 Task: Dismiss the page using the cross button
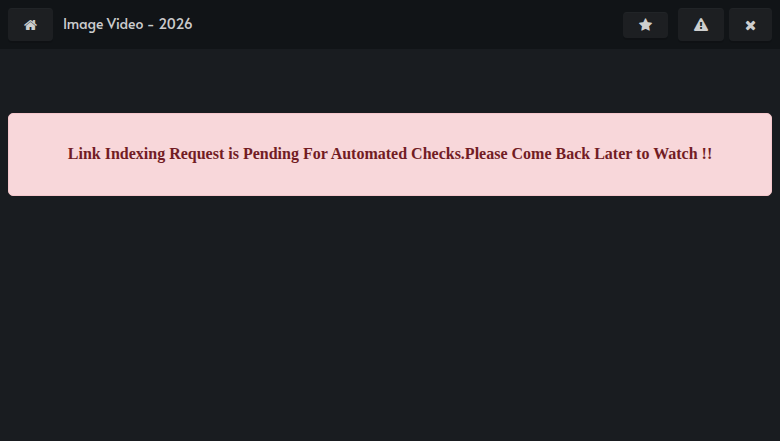750,25
